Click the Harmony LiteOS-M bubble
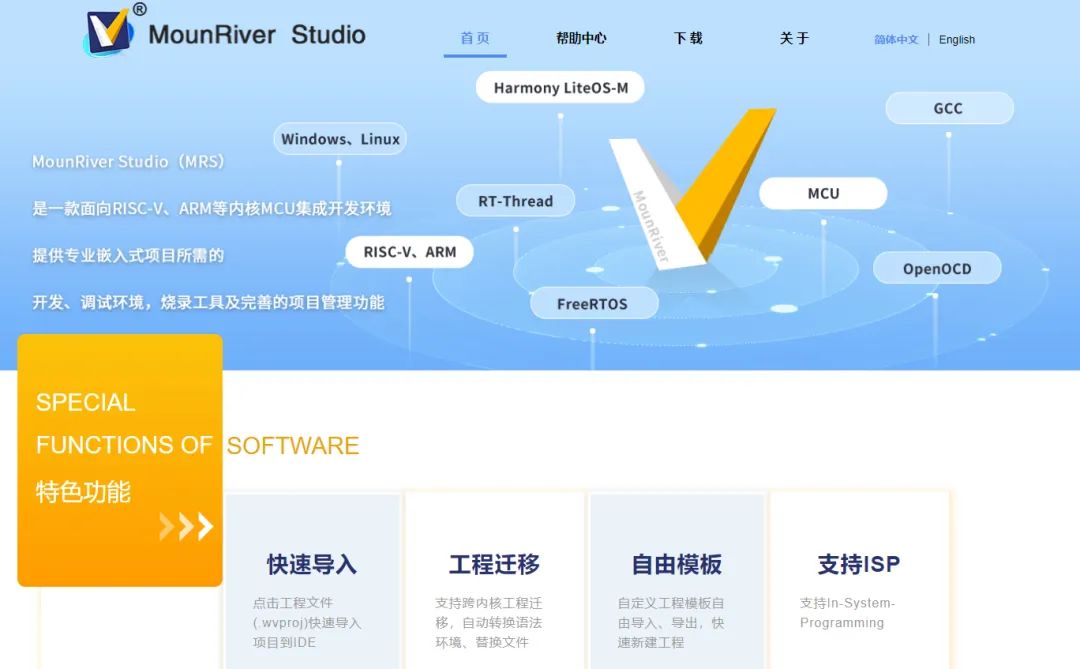The height and width of the screenshot is (669, 1080). click(561, 88)
